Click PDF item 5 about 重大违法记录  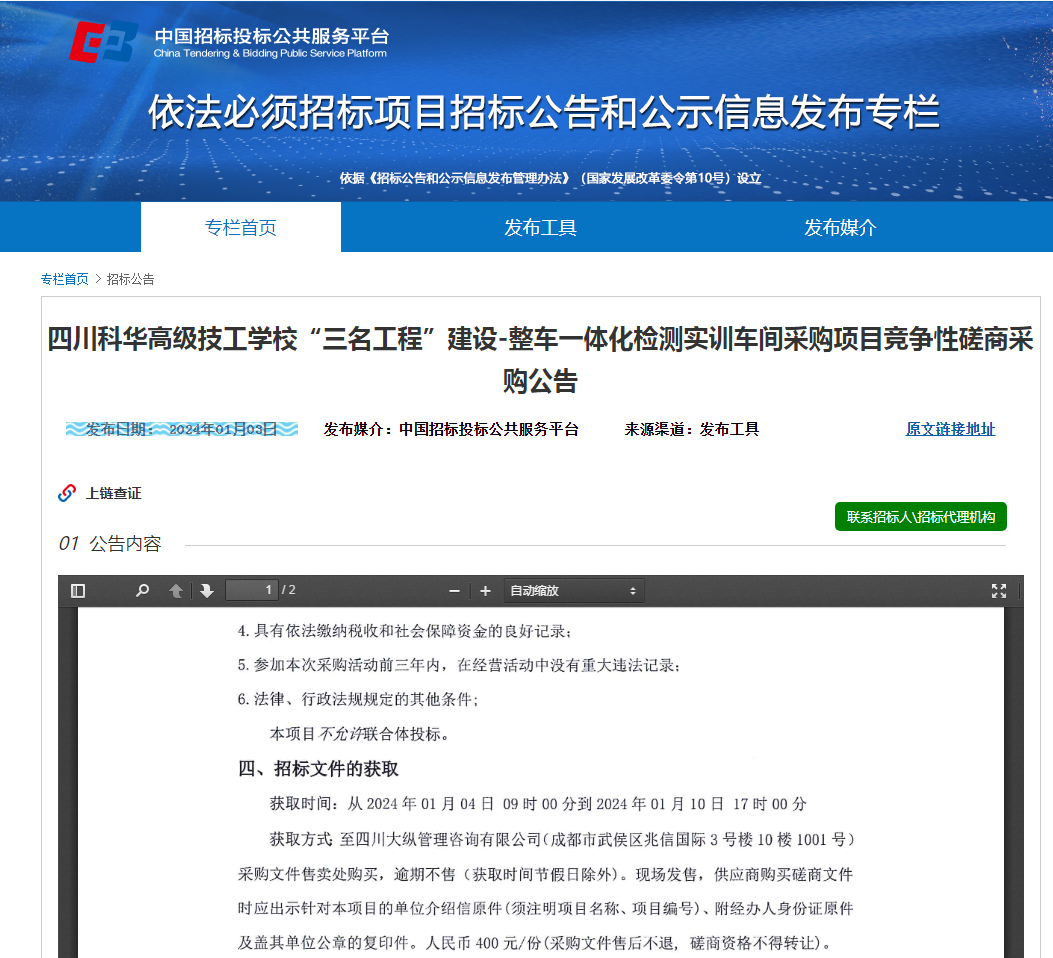459,665
